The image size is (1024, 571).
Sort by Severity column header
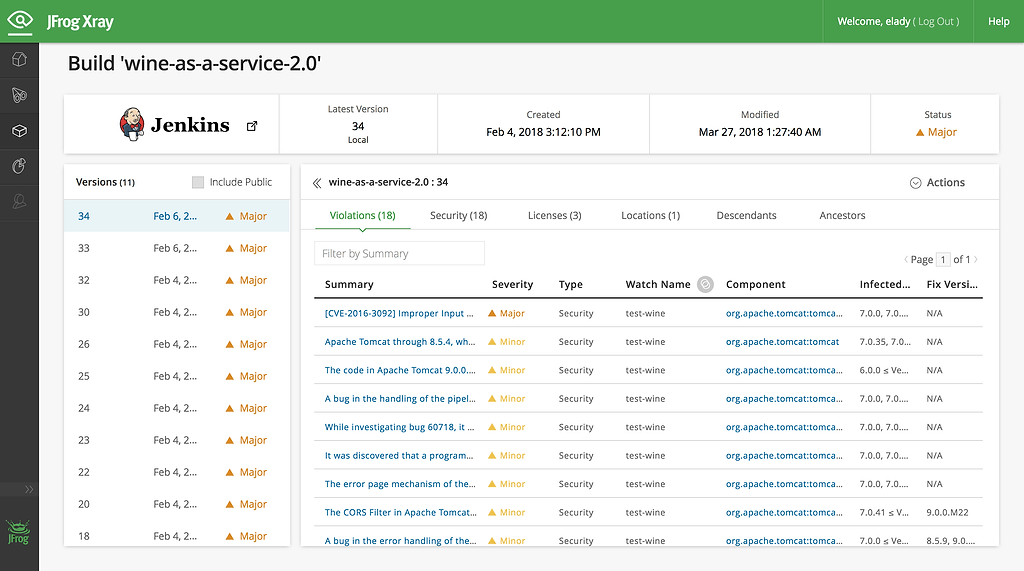pyautogui.click(x=512, y=284)
